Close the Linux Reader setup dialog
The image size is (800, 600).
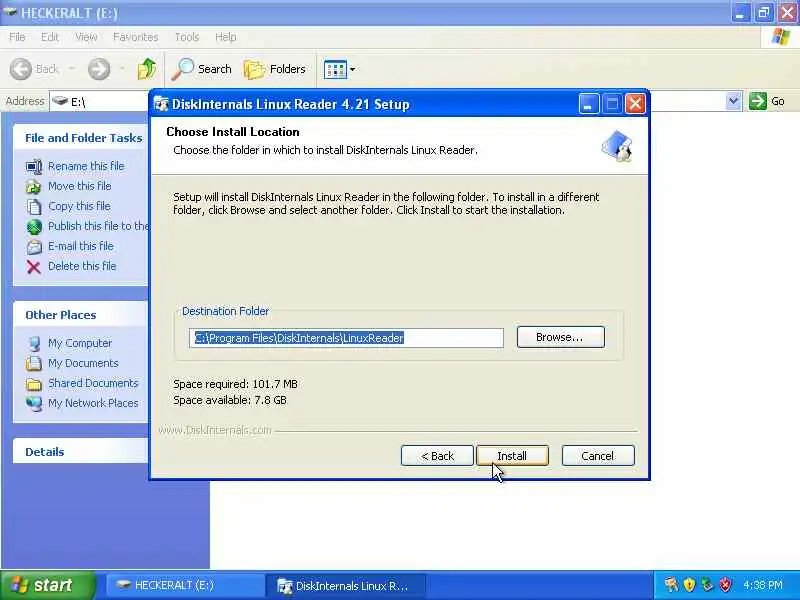(x=635, y=104)
